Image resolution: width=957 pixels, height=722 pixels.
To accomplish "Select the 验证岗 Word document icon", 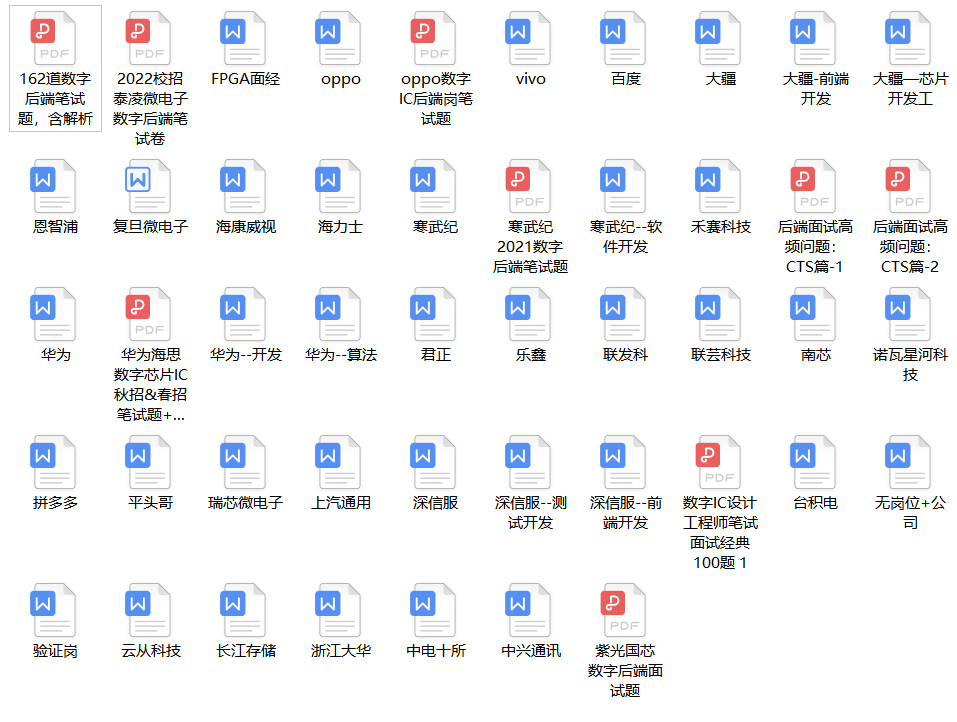I will tap(54, 610).
